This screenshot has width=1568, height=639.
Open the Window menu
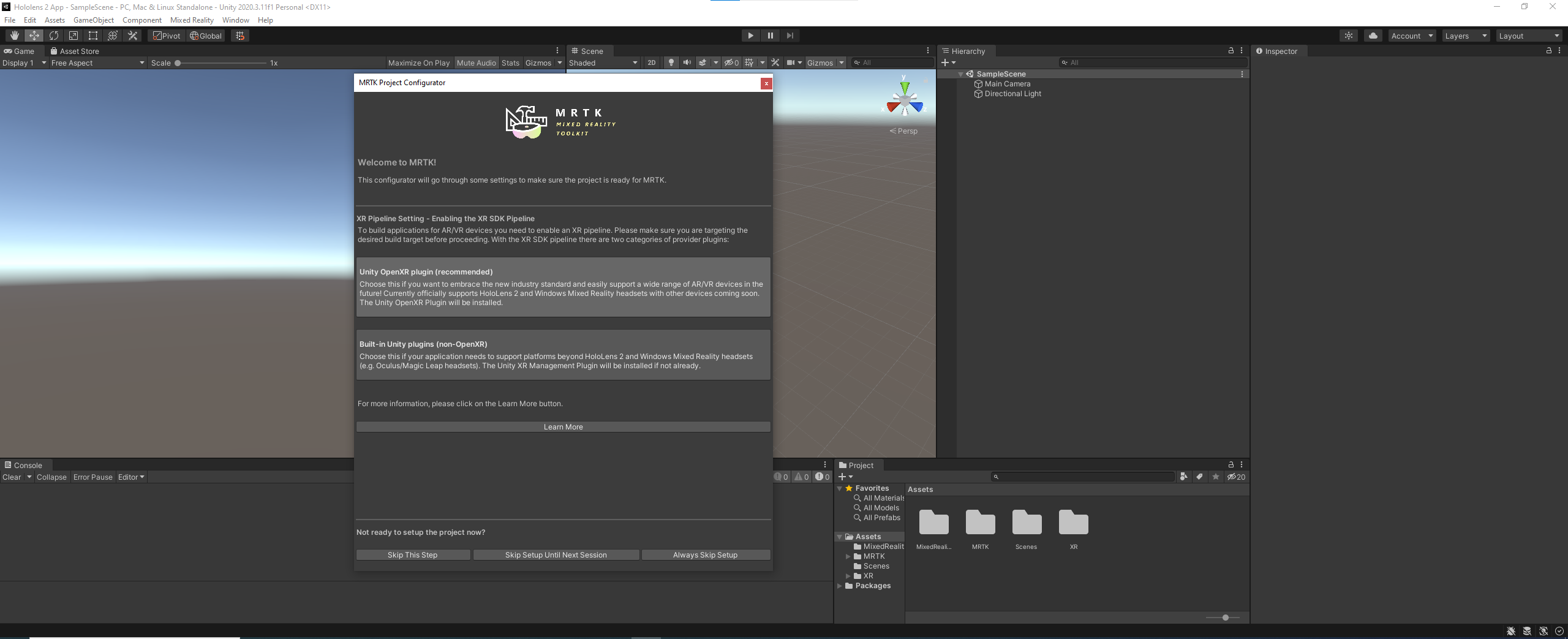[x=235, y=20]
